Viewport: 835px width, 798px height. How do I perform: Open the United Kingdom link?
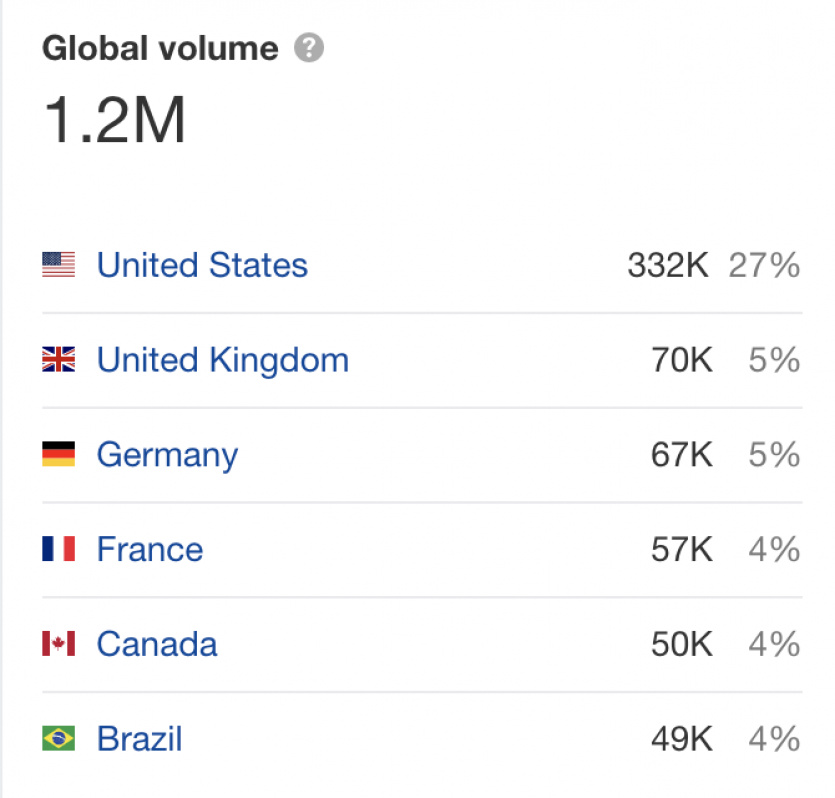click(223, 360)
